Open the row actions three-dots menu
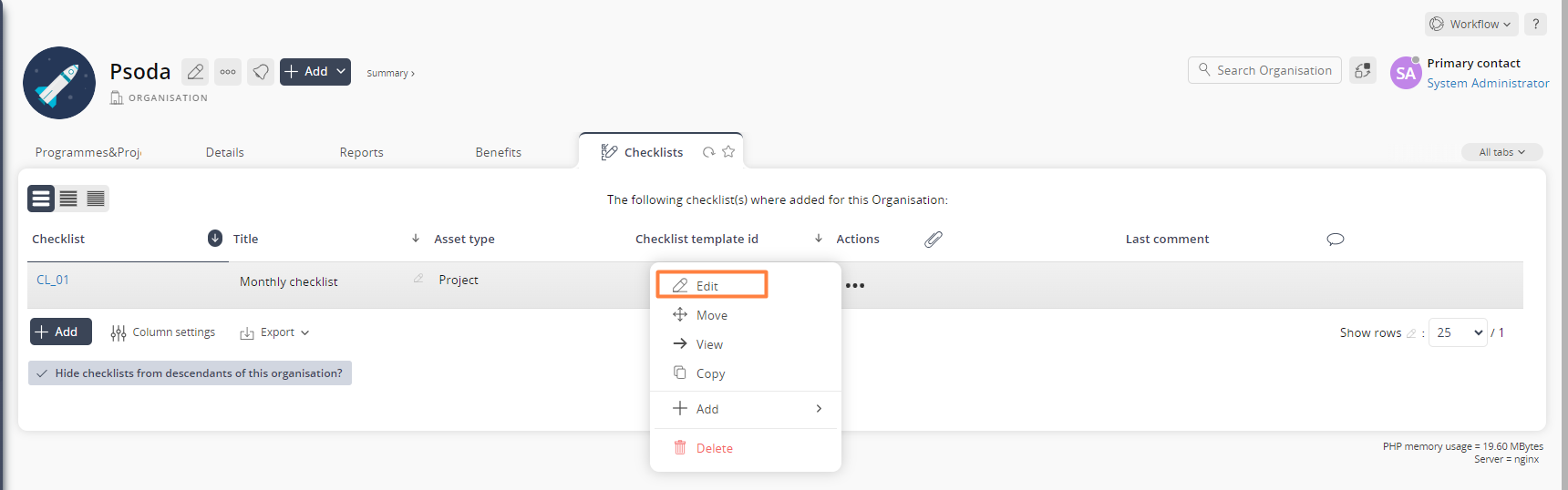 855,286
